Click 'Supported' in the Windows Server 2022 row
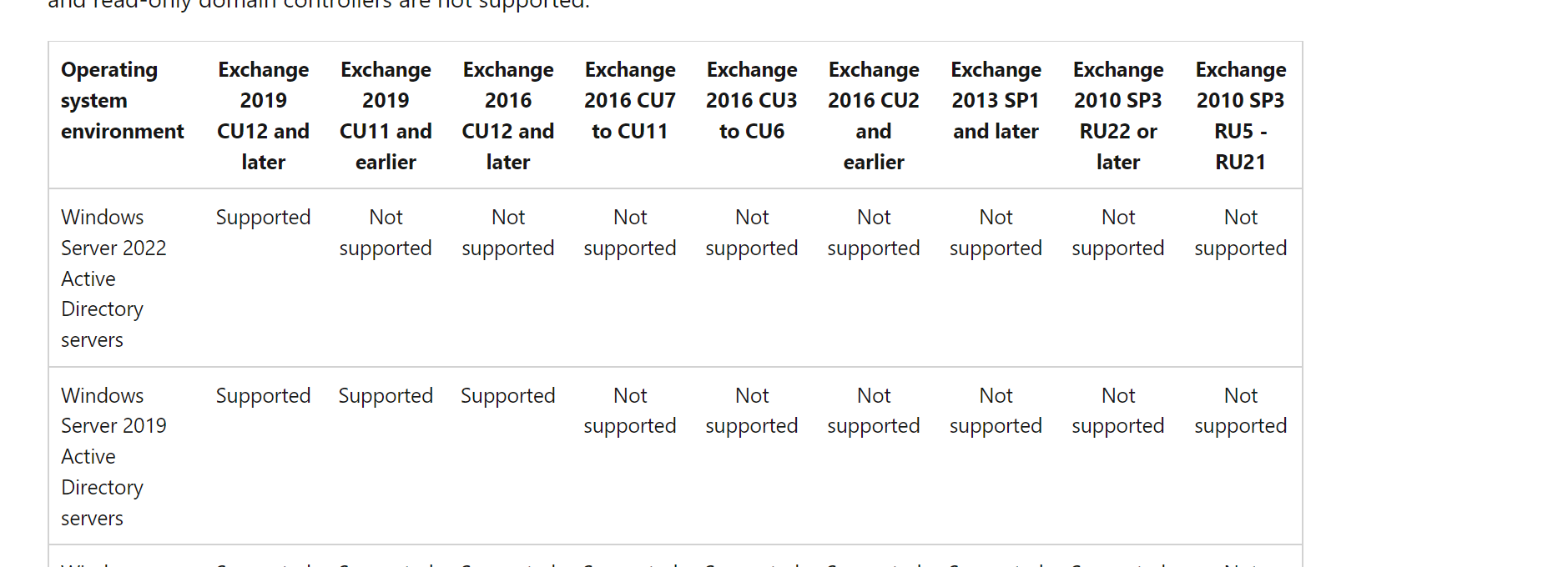Viewport: 1568px width, 567px height. [263, 218]
